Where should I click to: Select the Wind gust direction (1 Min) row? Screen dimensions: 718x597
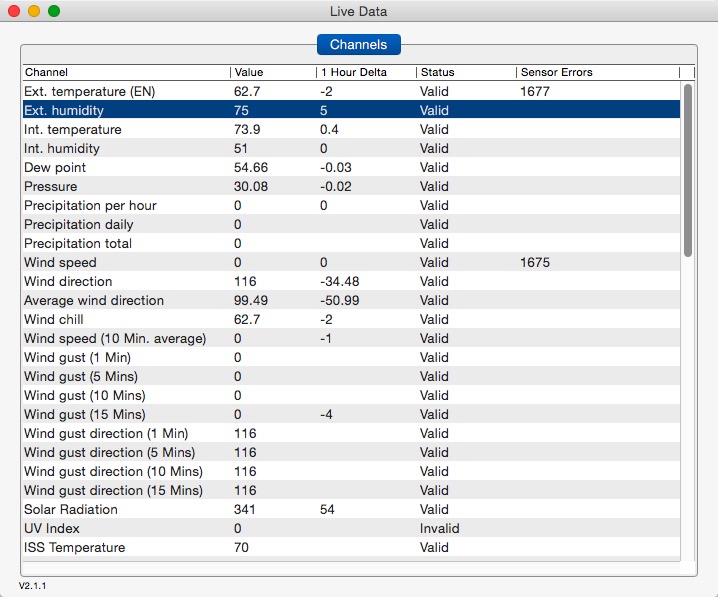pyautogui.click(x=351, y=434)
